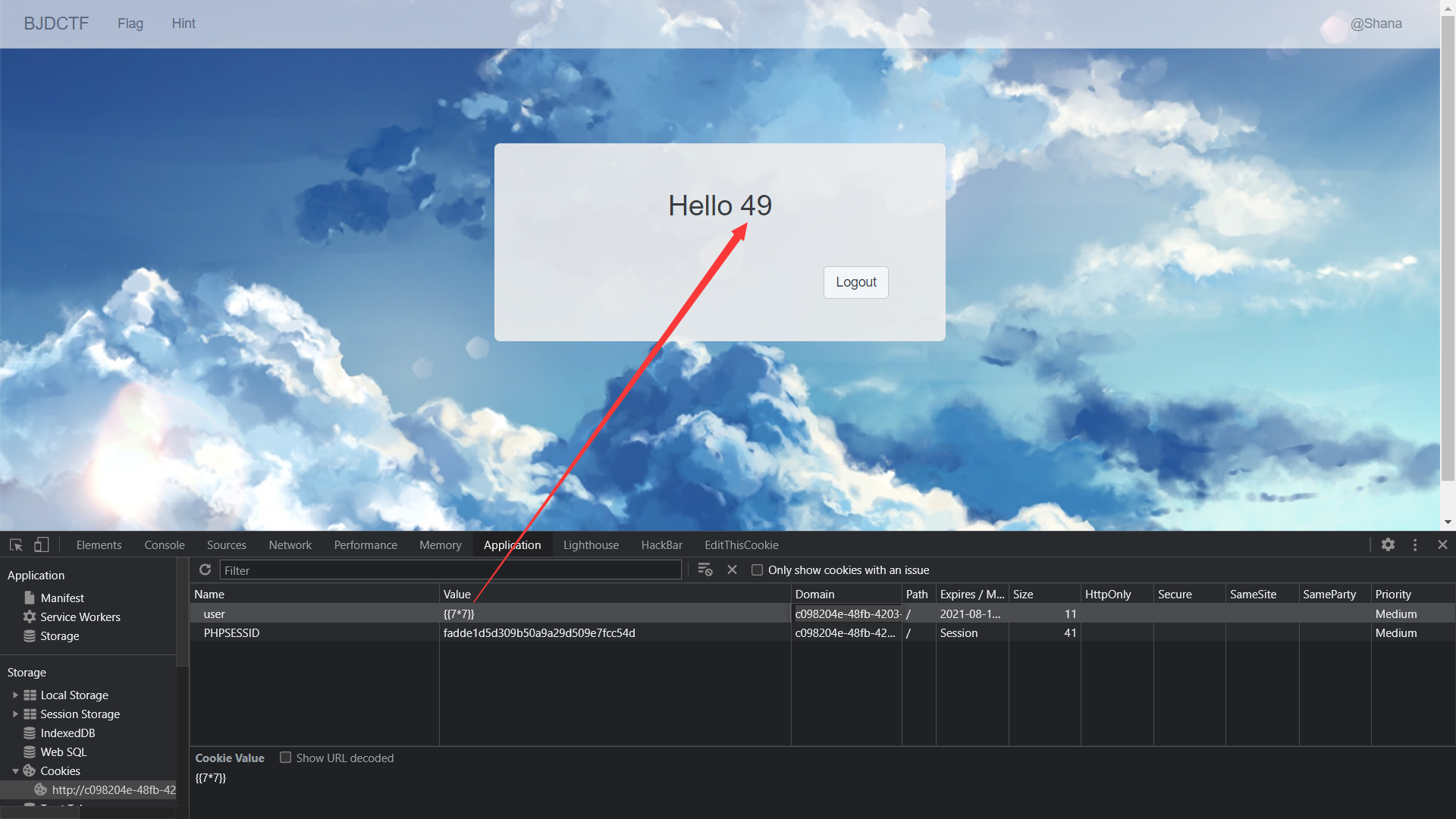Toggle the device toolbar icon
The width and height of the screenshot is (1456, 819).
click(42, 544)
